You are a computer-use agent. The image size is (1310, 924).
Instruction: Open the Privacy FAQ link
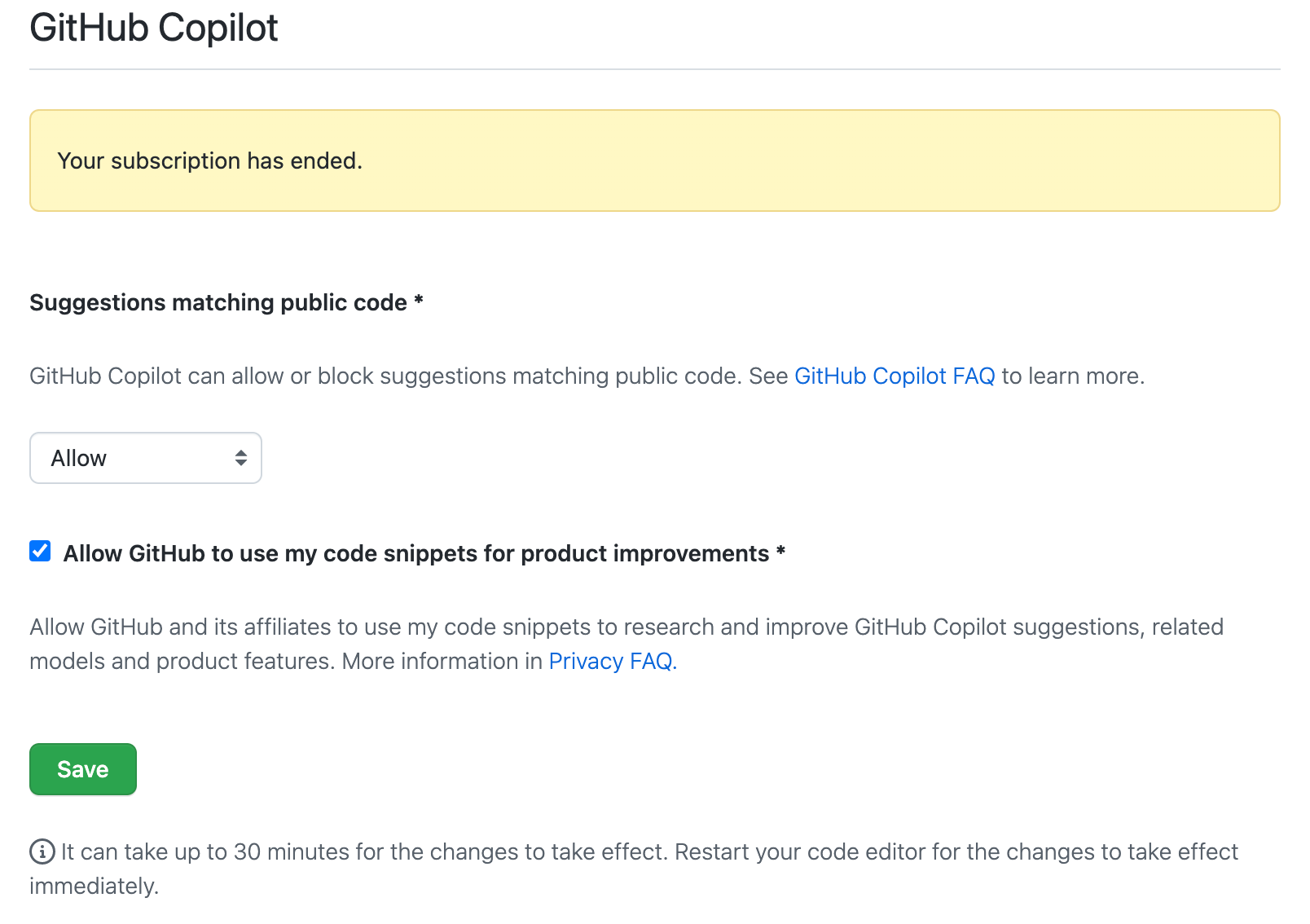pos(613,661)
